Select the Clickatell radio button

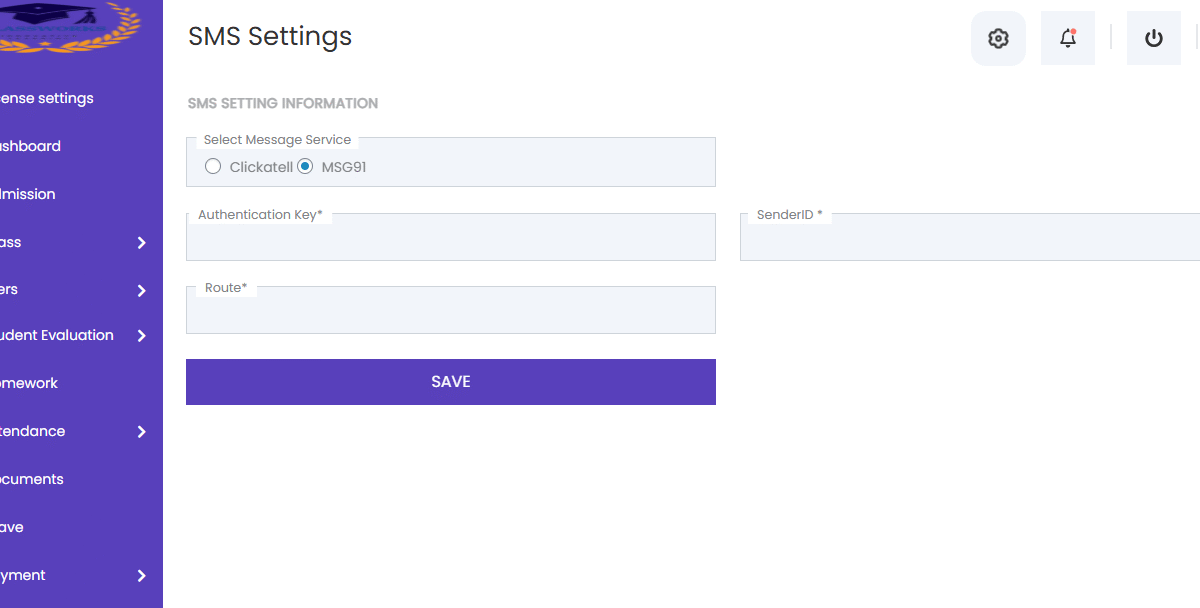[213, 167]
